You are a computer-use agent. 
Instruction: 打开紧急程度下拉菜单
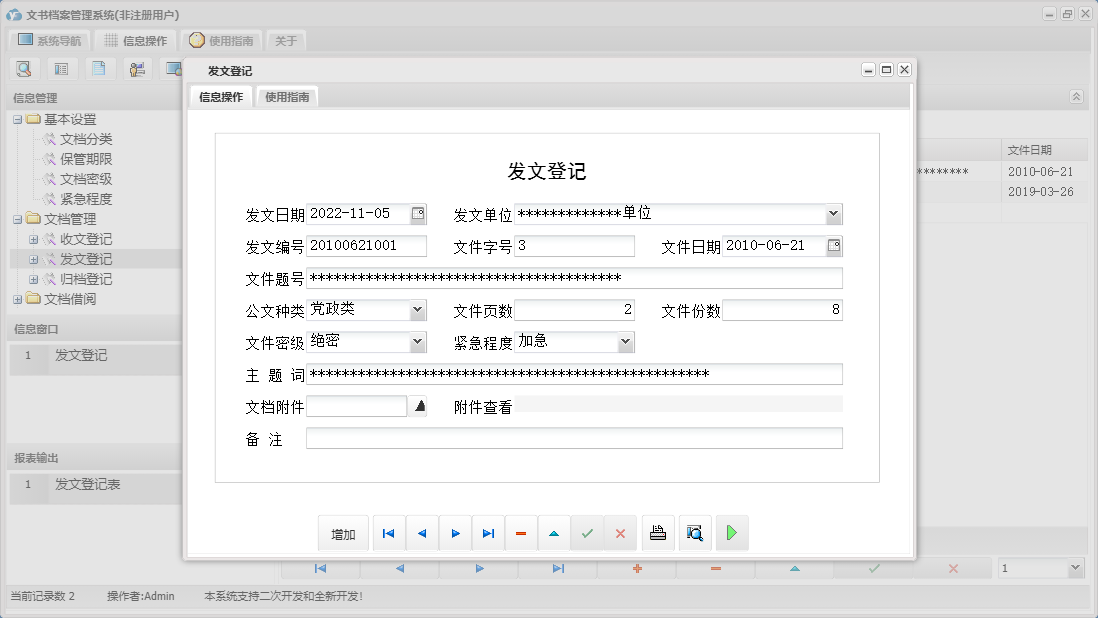tap(626, 342)
